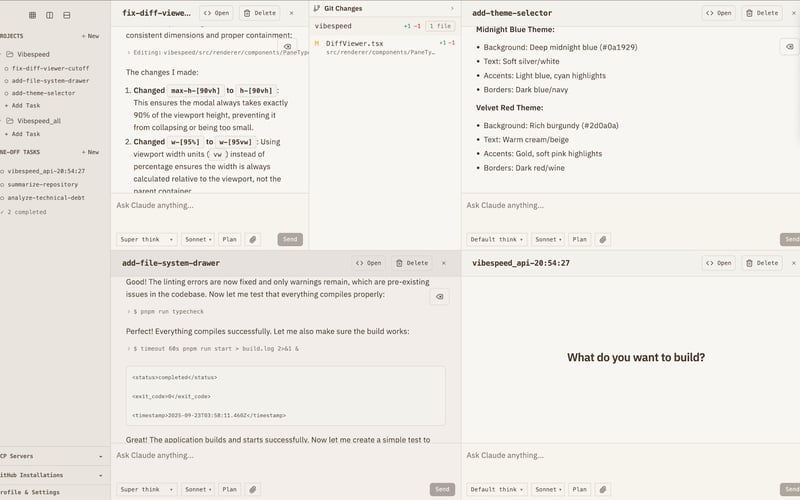Collapse the Git Changes panel chevron
Viewport: 800px width, 500px height.
click(x=452, y=9)
